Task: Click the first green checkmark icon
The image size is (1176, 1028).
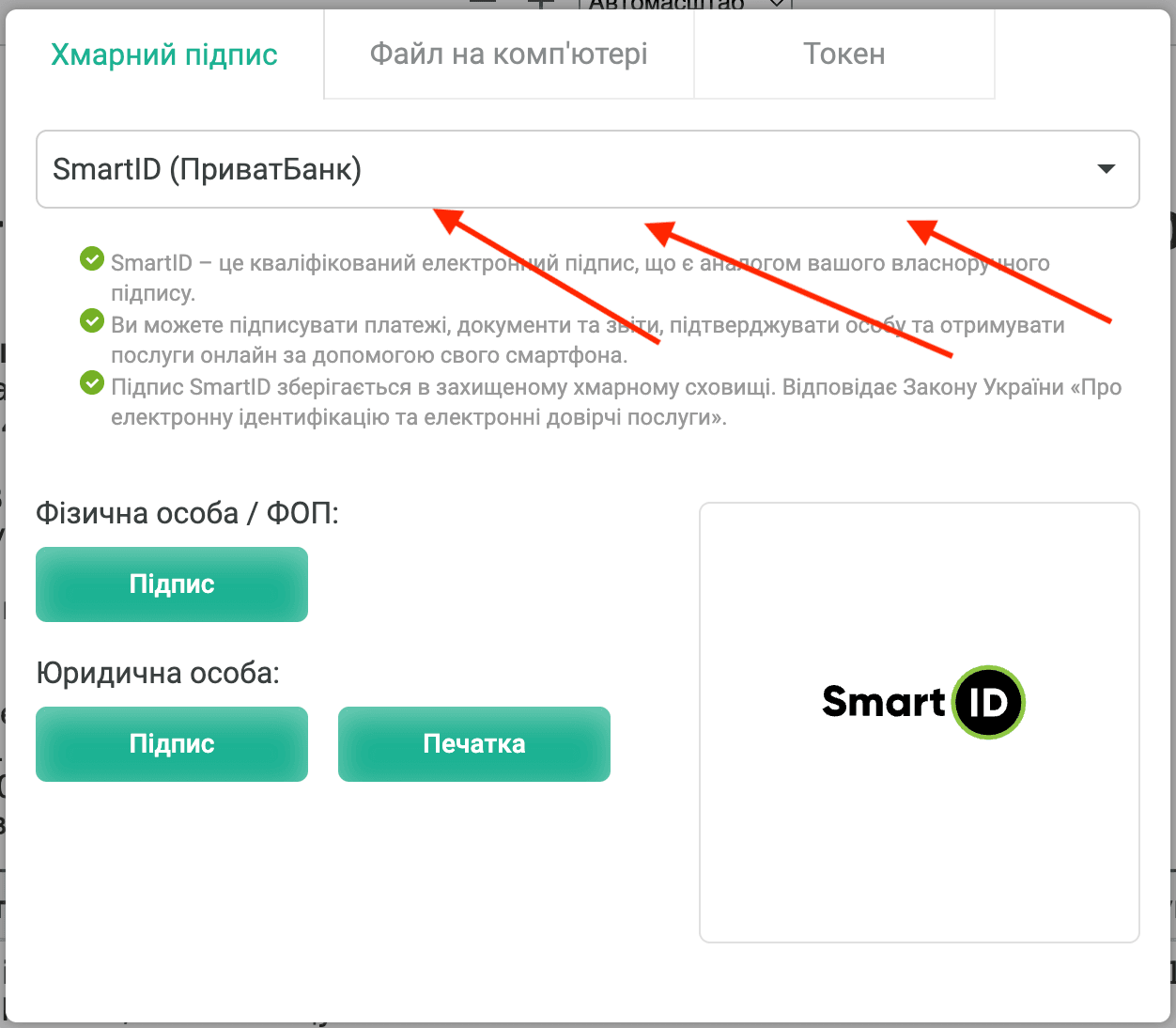Action: coord(92,258)
